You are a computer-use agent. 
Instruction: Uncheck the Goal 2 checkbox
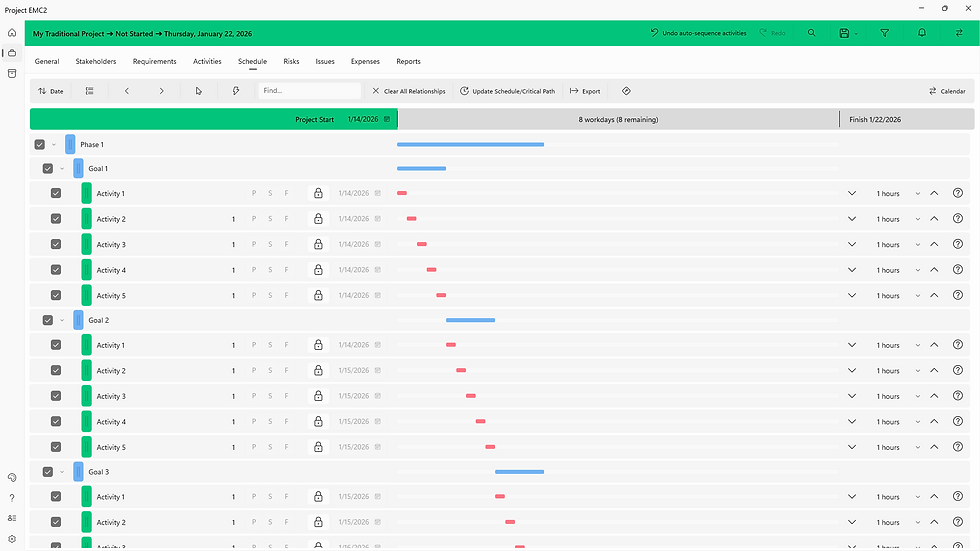(x=48, y=320)
